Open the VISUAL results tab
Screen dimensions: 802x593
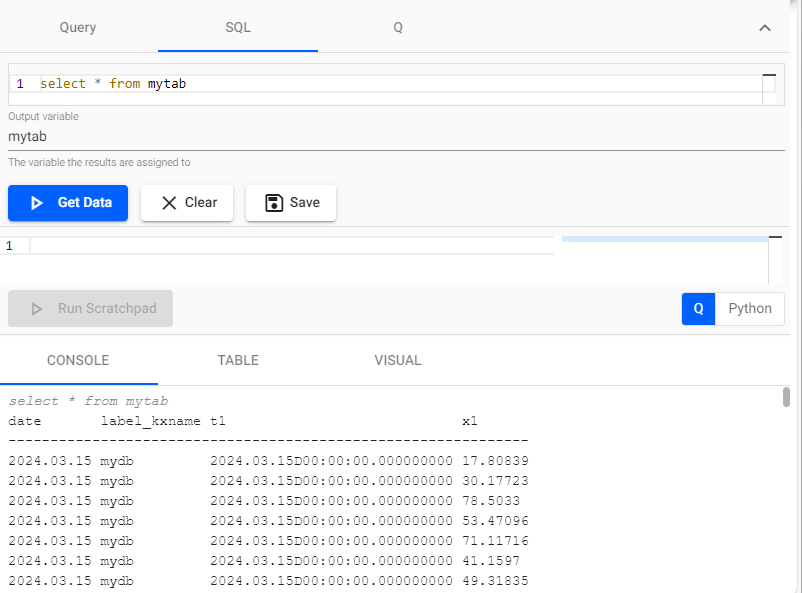398,360
